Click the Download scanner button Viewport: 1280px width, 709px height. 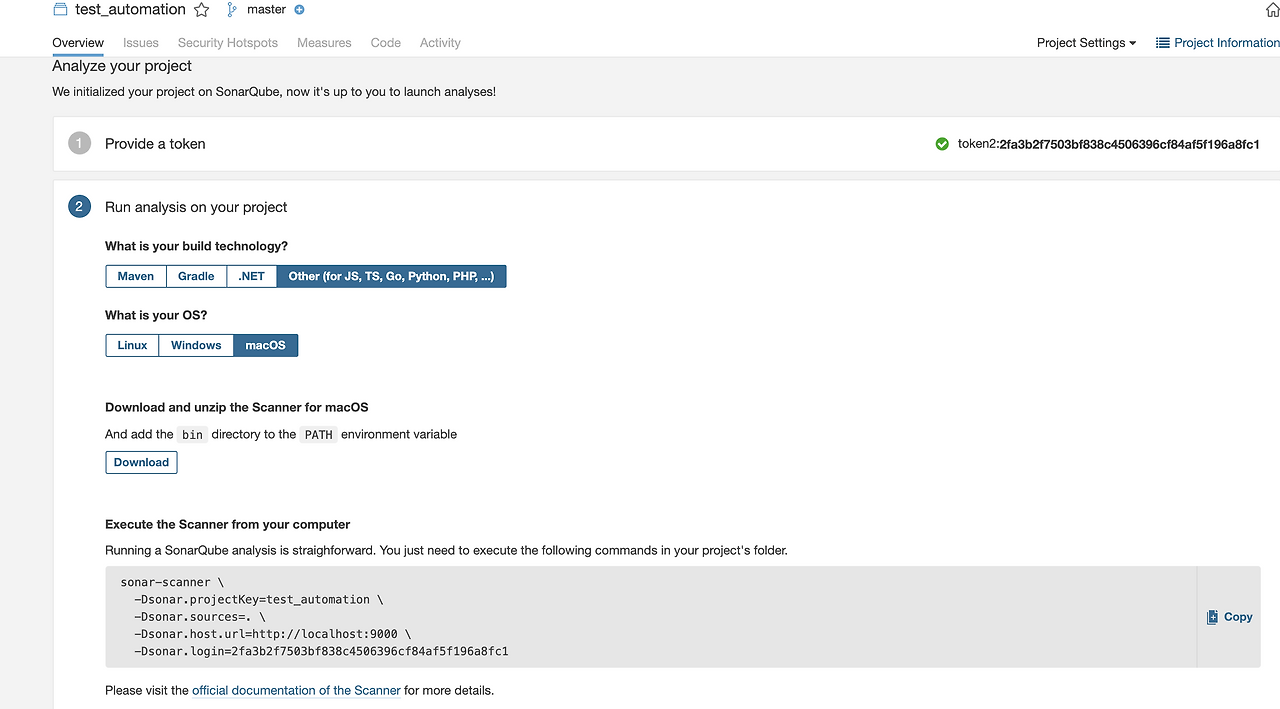(x=141, y=462)
